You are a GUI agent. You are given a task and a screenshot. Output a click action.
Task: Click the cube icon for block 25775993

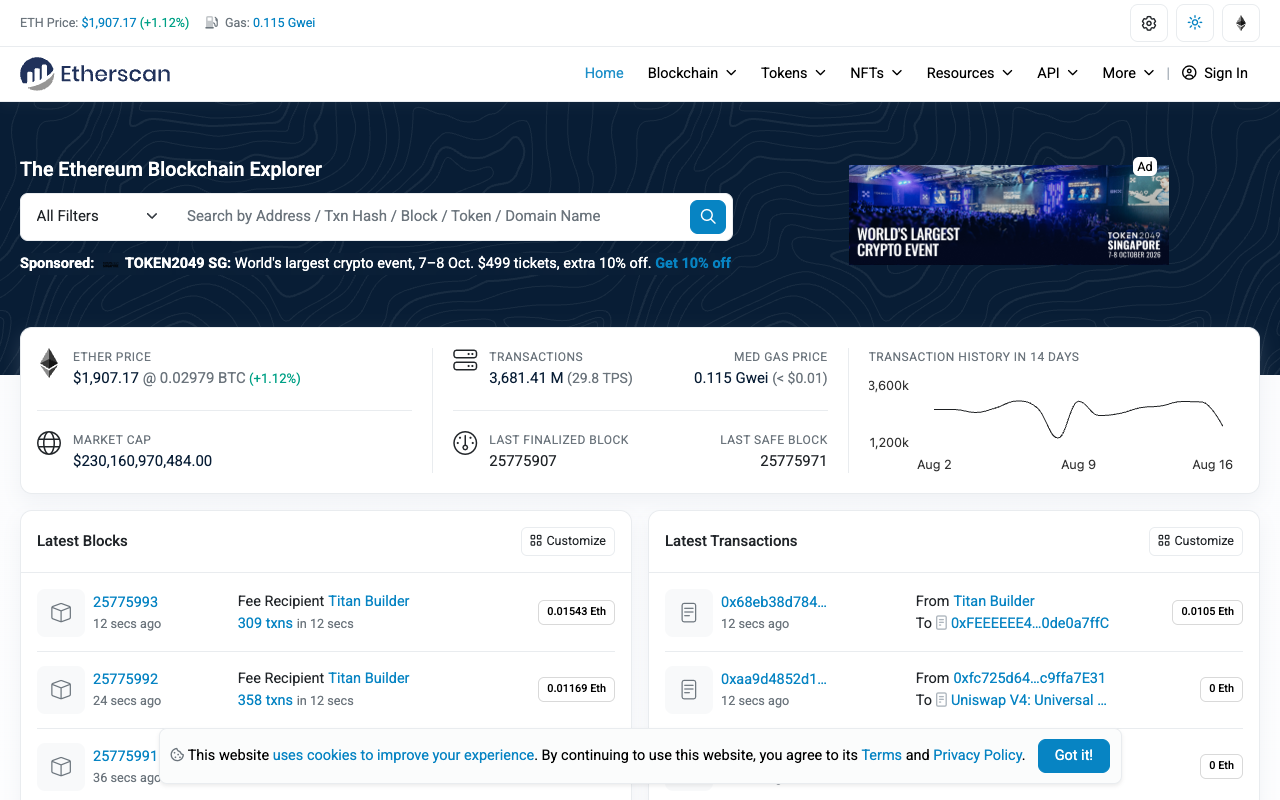coord(61,613)
